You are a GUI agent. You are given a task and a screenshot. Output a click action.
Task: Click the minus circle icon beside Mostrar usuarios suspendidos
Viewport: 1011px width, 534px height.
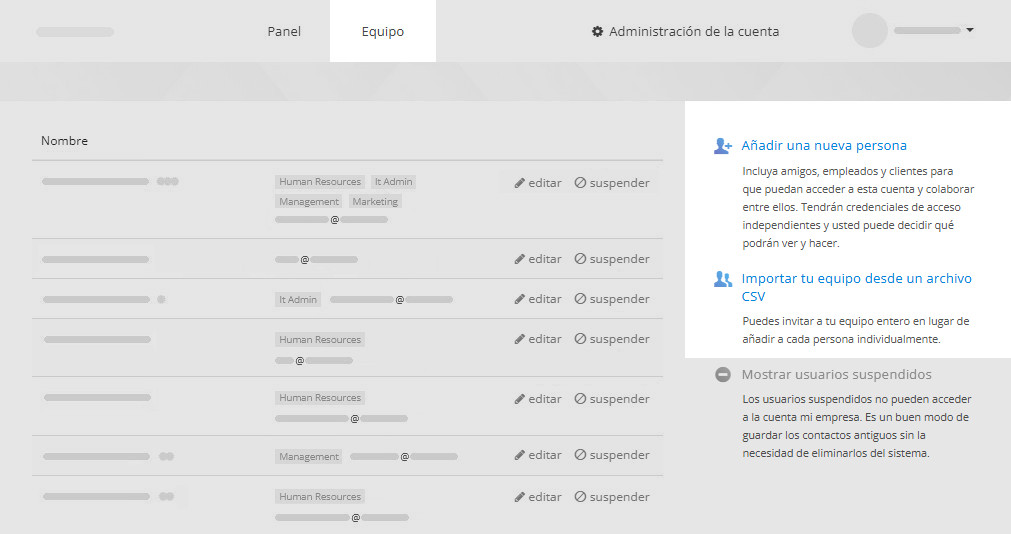[723, 375]
